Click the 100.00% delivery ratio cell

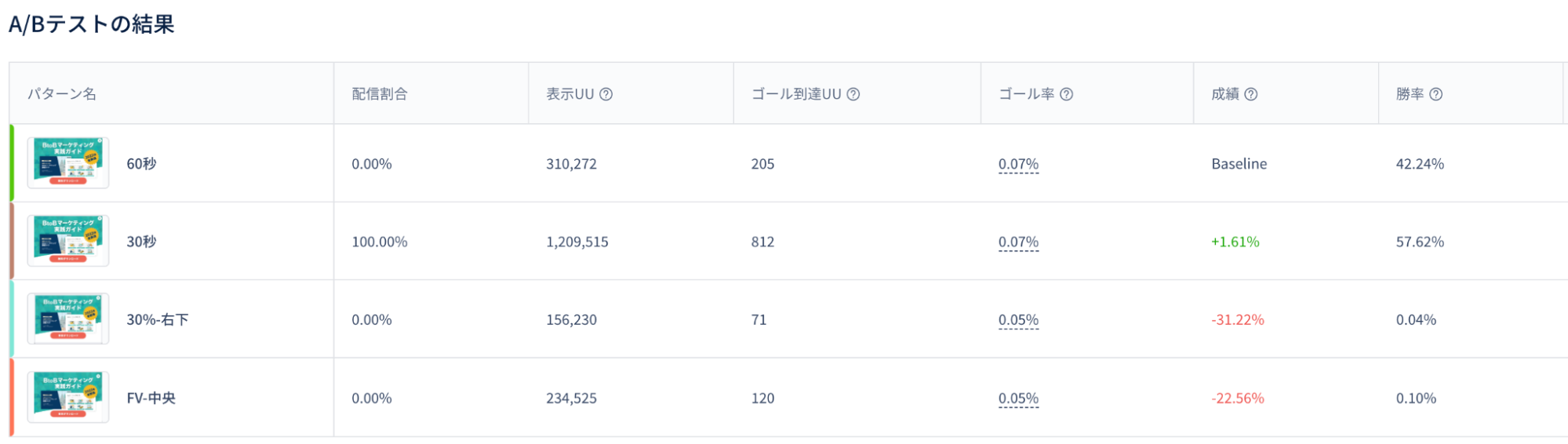(380, 242)
